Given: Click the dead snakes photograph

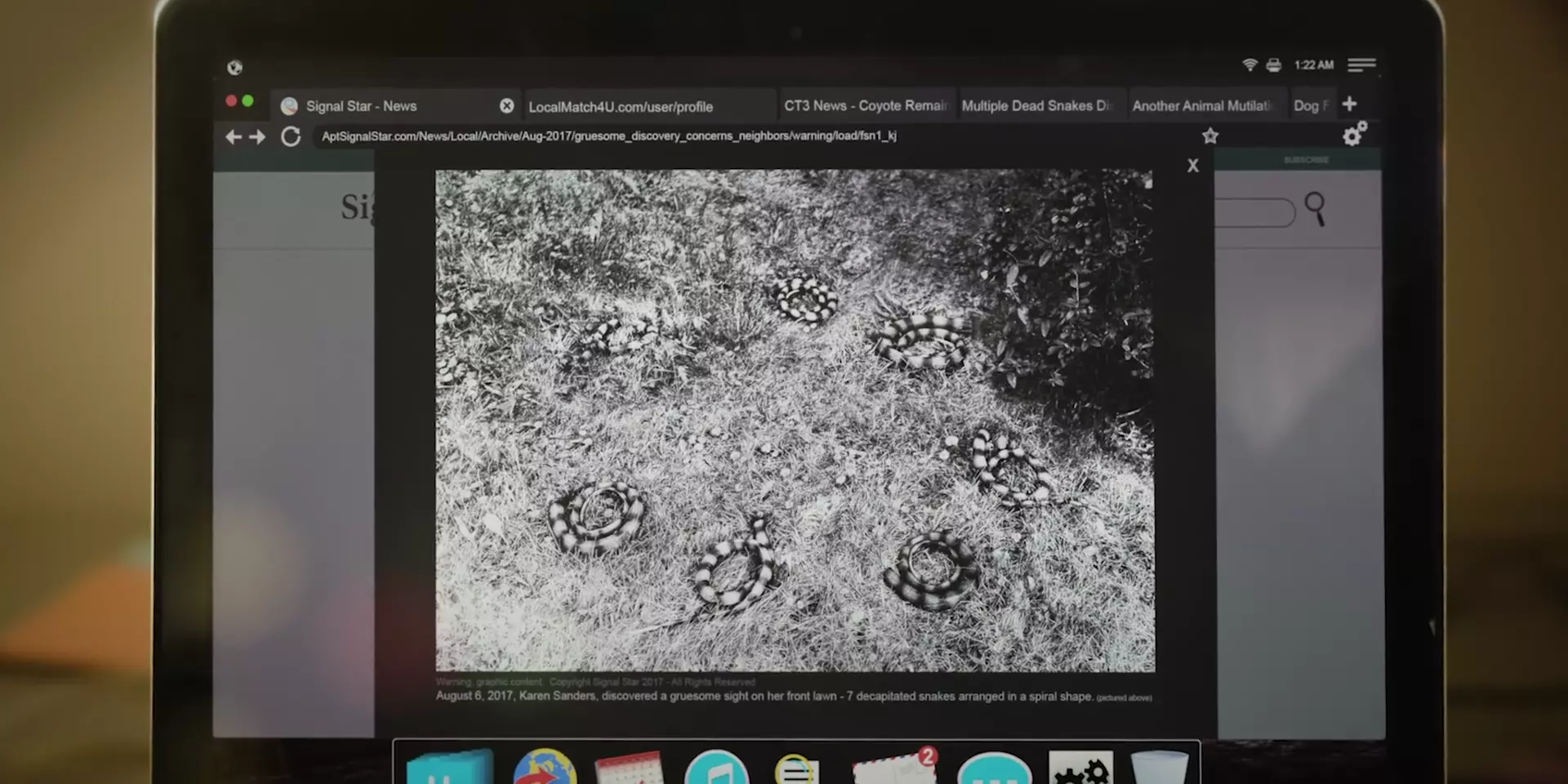Looking at the screenshot, I should [x=795, y=420].
